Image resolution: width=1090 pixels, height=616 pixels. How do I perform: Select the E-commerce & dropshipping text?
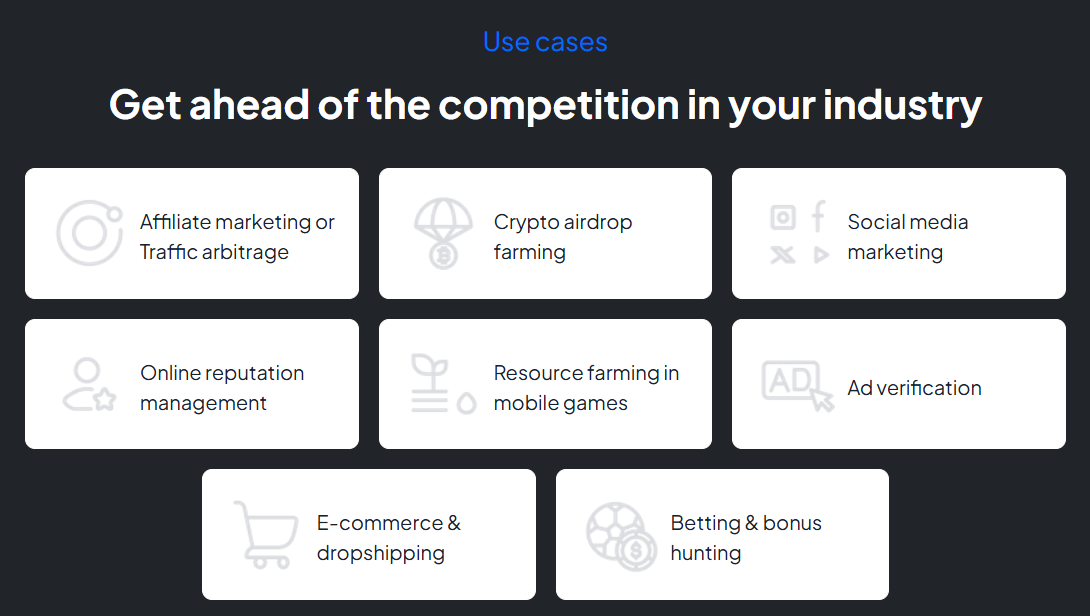click(x=389, y=537)
